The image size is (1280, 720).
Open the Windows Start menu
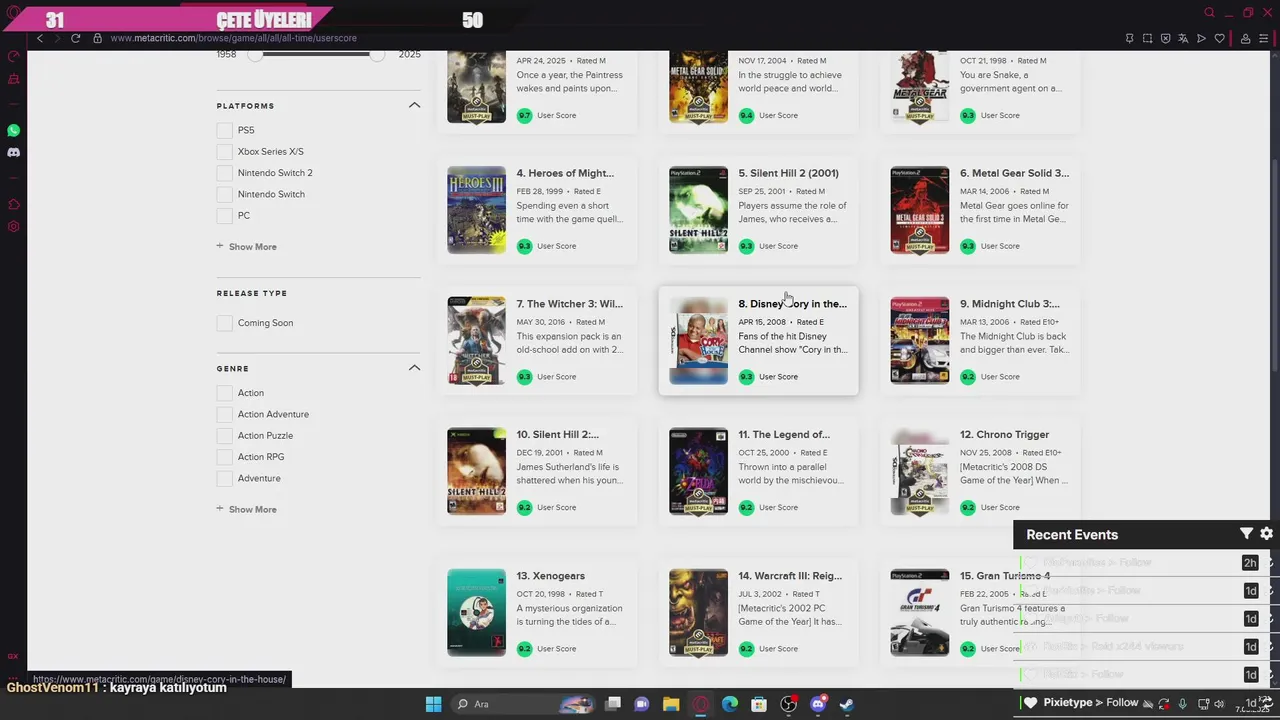click(433, 704)
